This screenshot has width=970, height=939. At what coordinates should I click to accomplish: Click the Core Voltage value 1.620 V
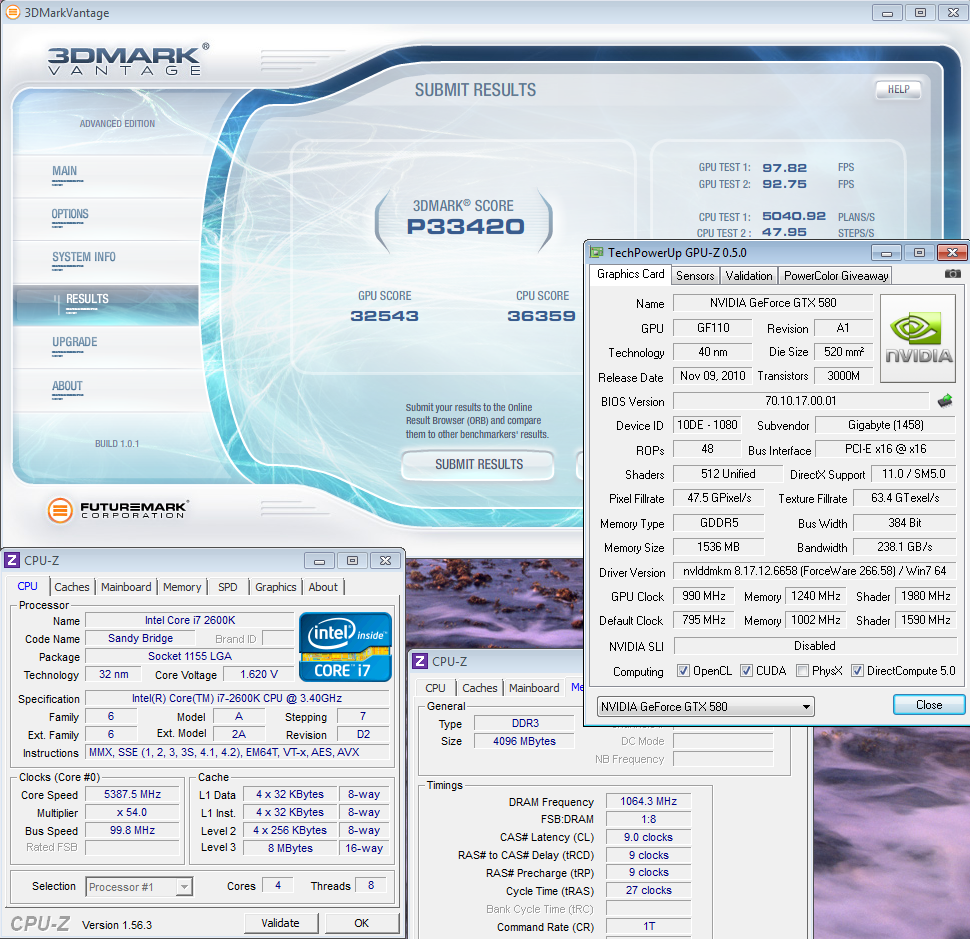tap(259, 674)
